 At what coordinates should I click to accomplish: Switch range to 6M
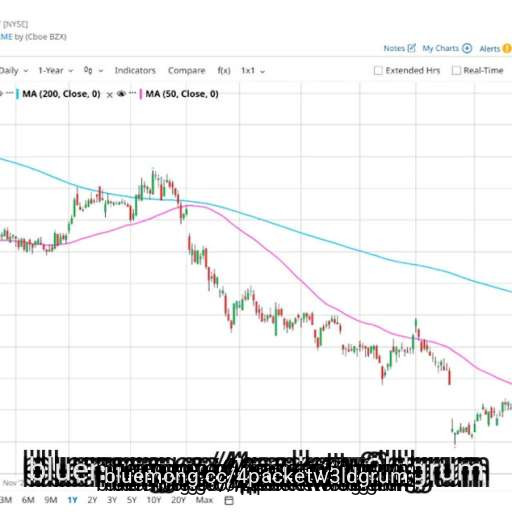pyautogui.click(x=28, y=500)
